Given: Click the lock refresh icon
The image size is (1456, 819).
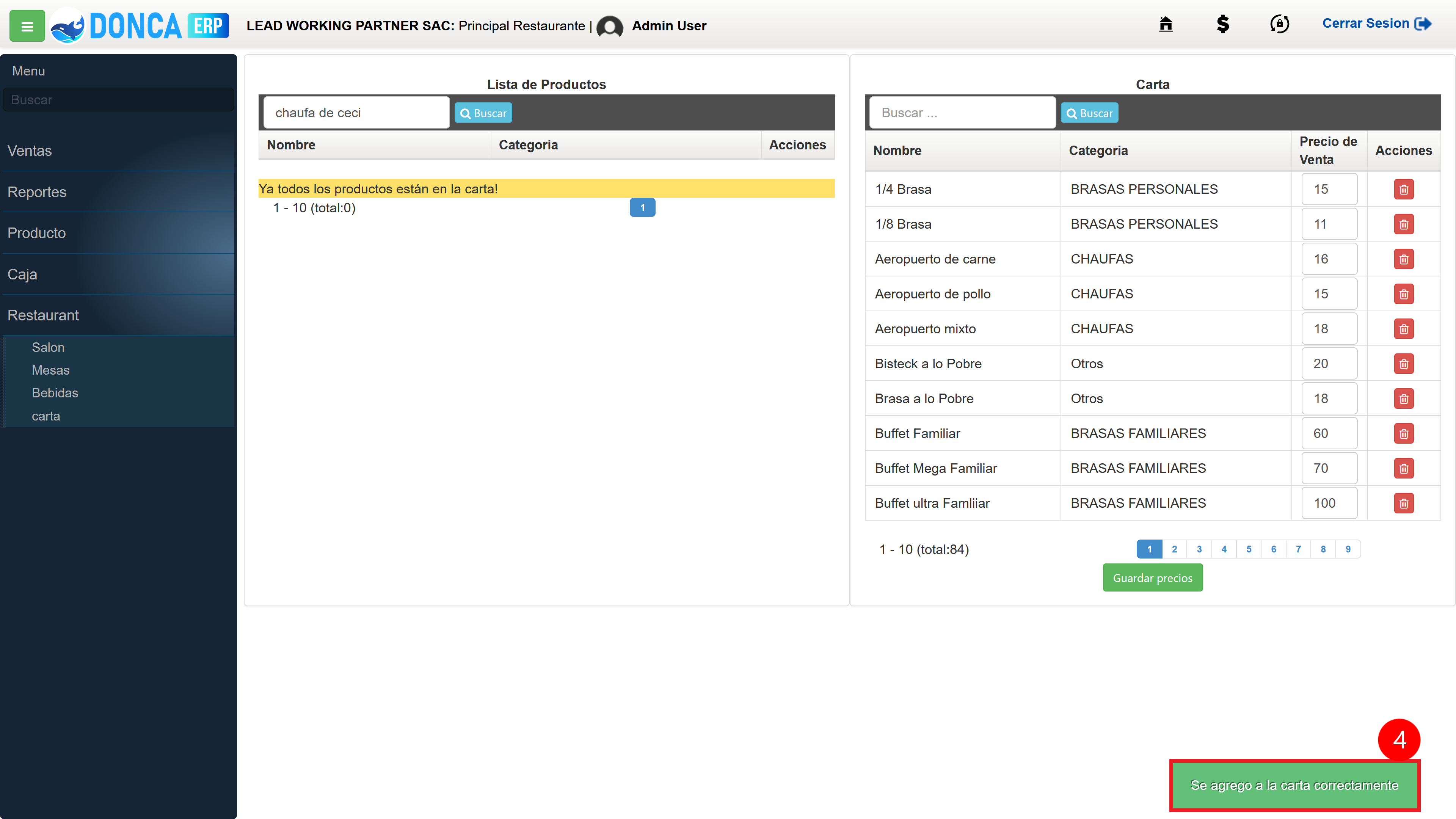Looking at the screenshot, I should tap(1280, 24).
